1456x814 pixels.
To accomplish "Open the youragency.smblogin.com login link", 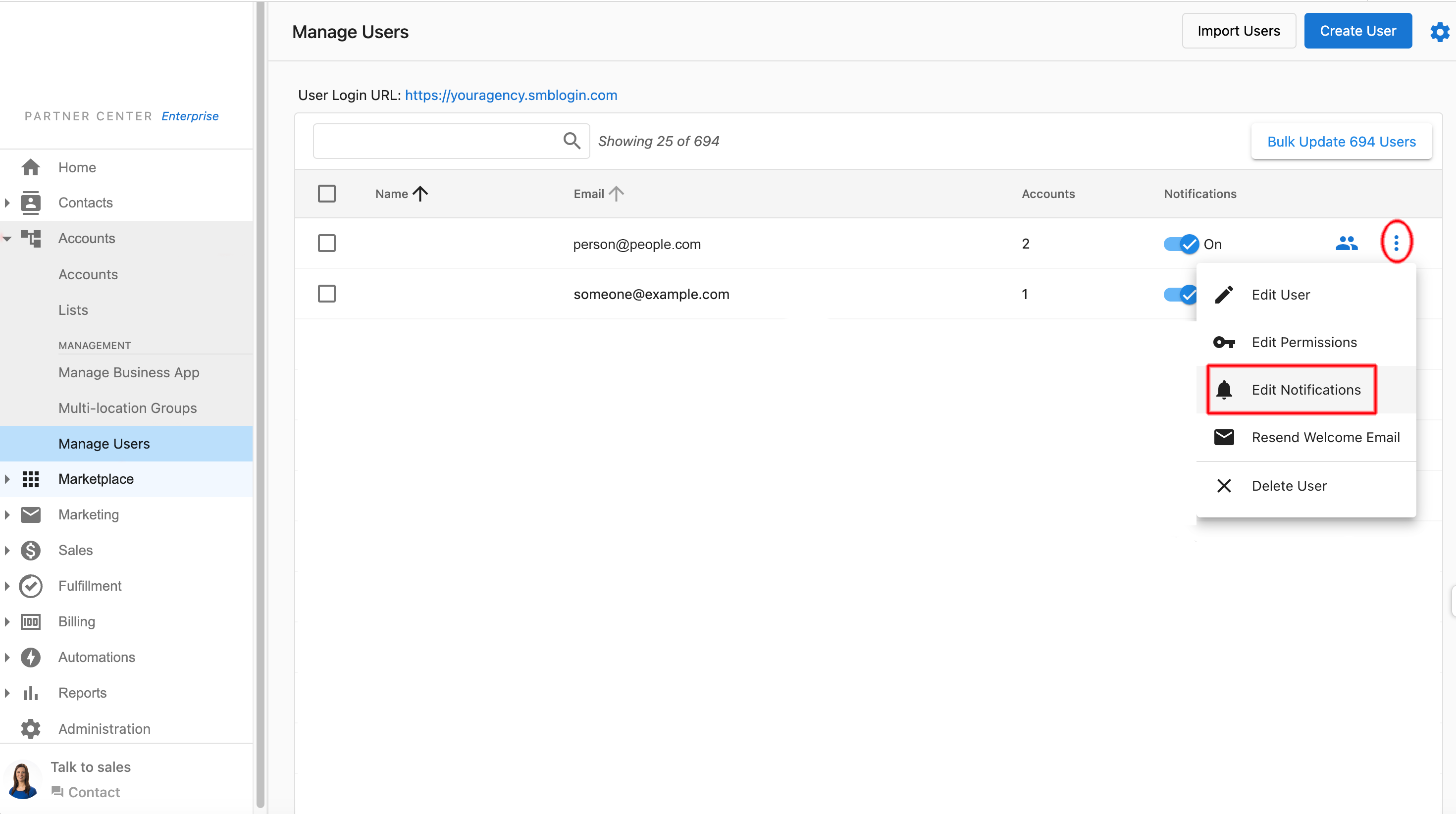I will (511, 95).
